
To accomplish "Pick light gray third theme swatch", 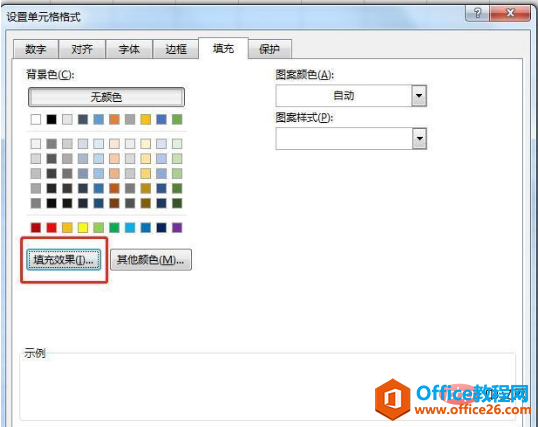I will pyautogui.click(x=67, y=119).
